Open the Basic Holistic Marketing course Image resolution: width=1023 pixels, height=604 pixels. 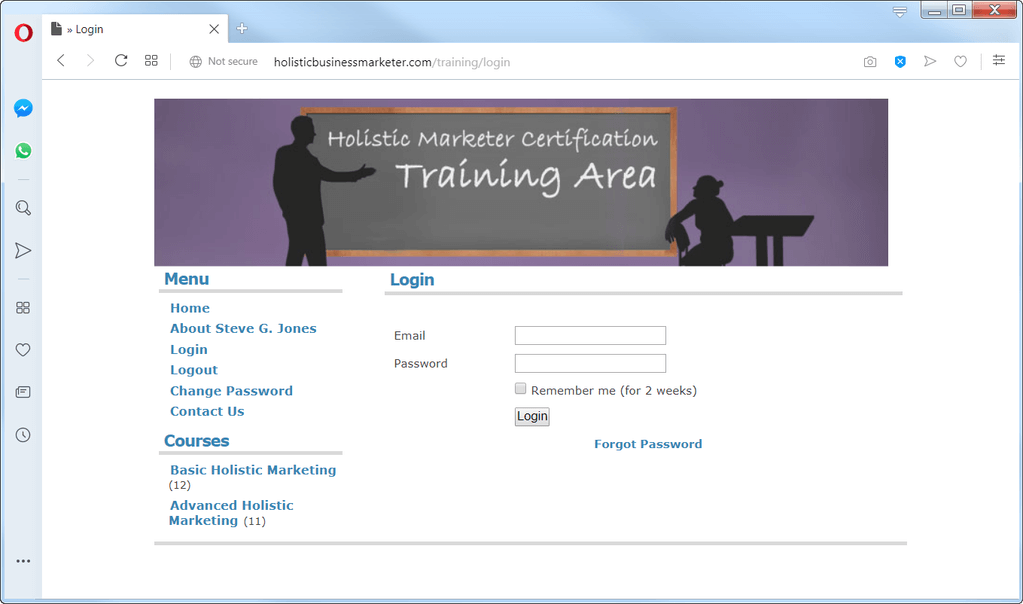coord(253,470)
